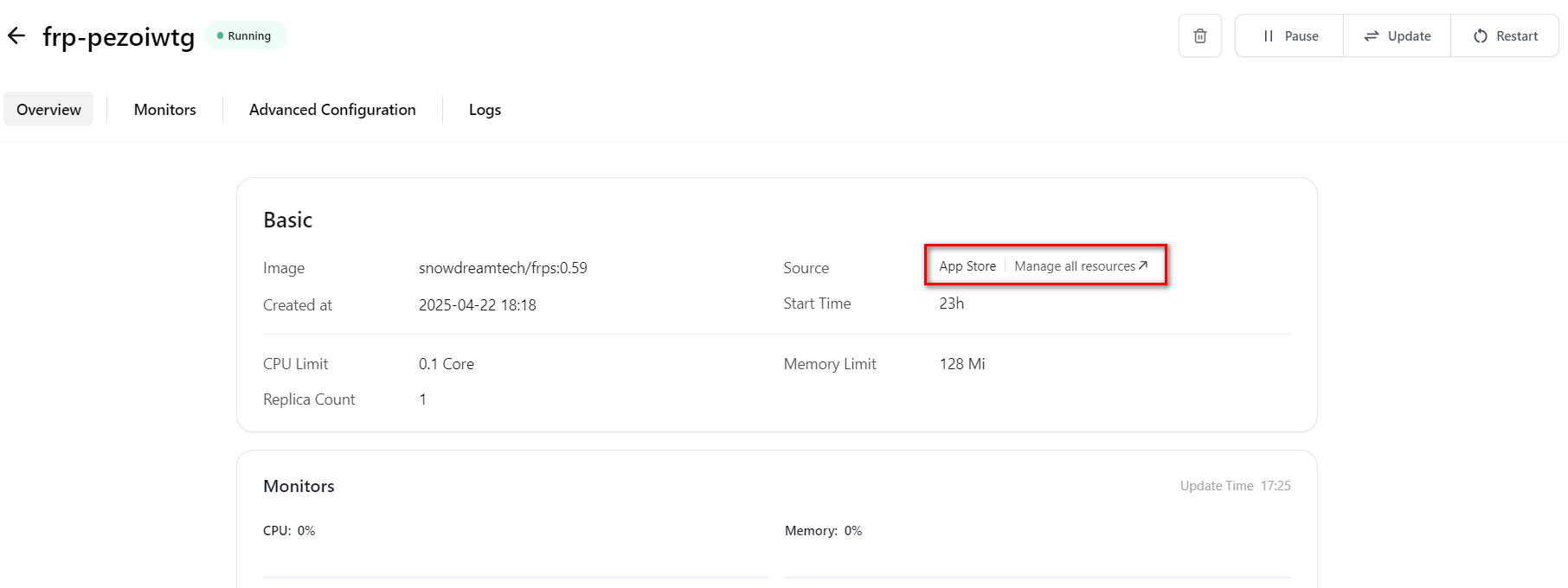
Task: Open the Monitors tab
Action: point(164,110)
